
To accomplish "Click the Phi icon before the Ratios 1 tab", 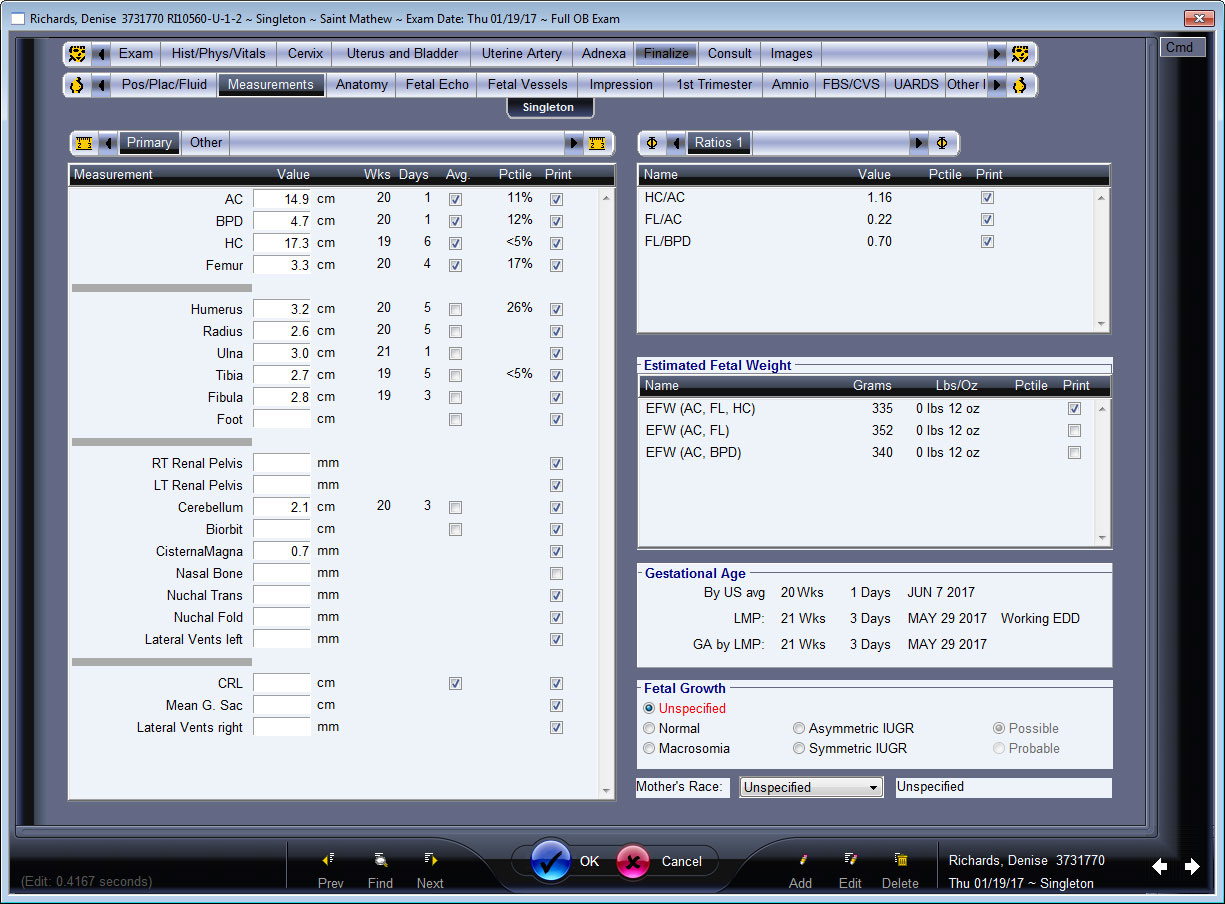I will click(x=652, y=143).
